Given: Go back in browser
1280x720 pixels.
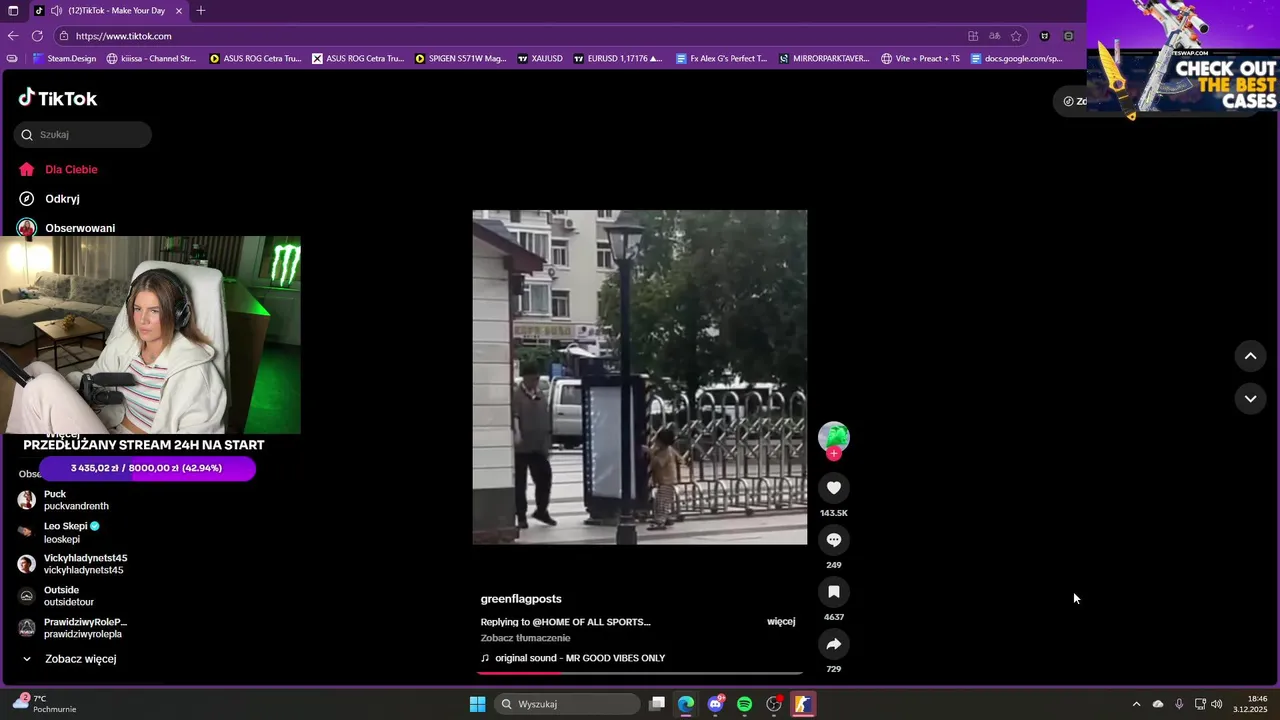Looking at the screenshot, I should (x=13, y=36).
